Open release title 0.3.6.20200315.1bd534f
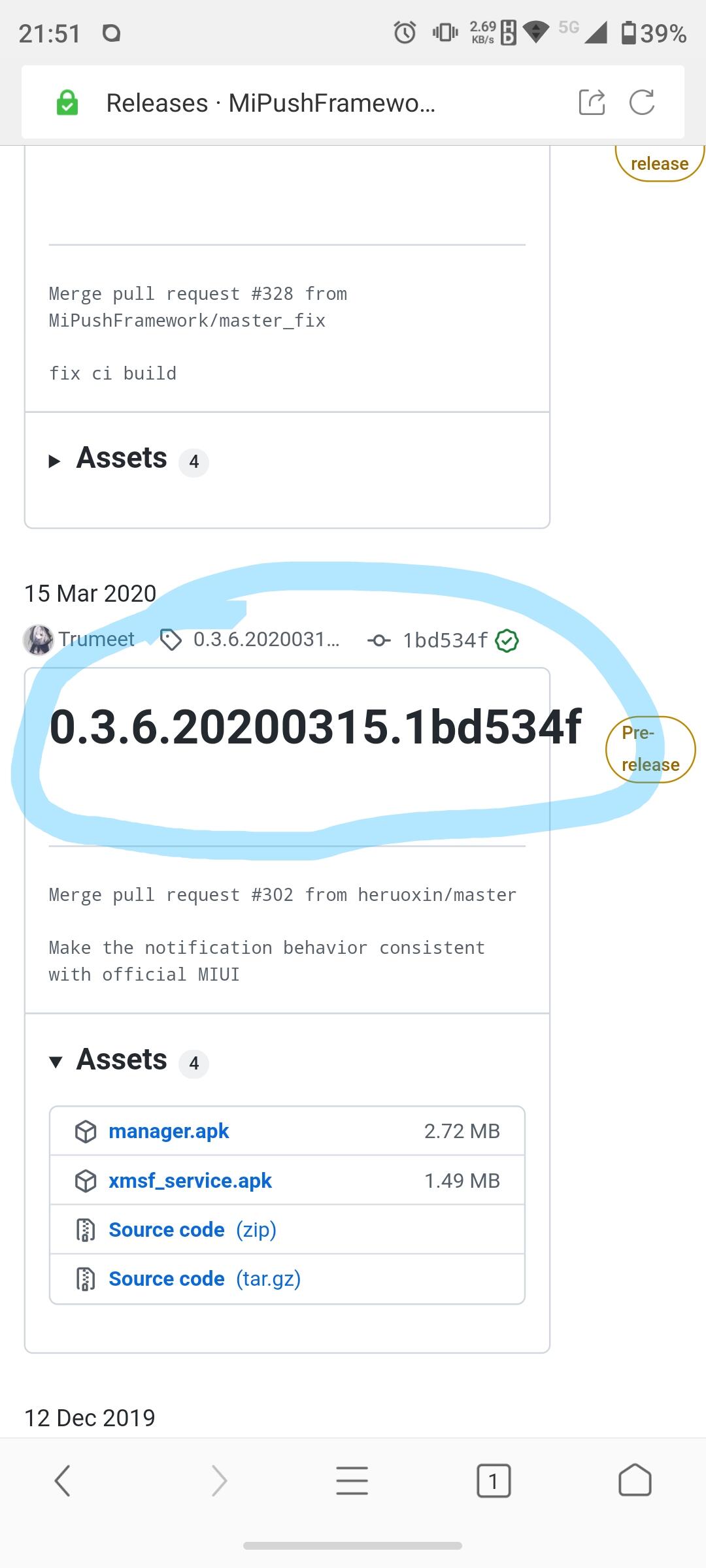 click(316, 727)
